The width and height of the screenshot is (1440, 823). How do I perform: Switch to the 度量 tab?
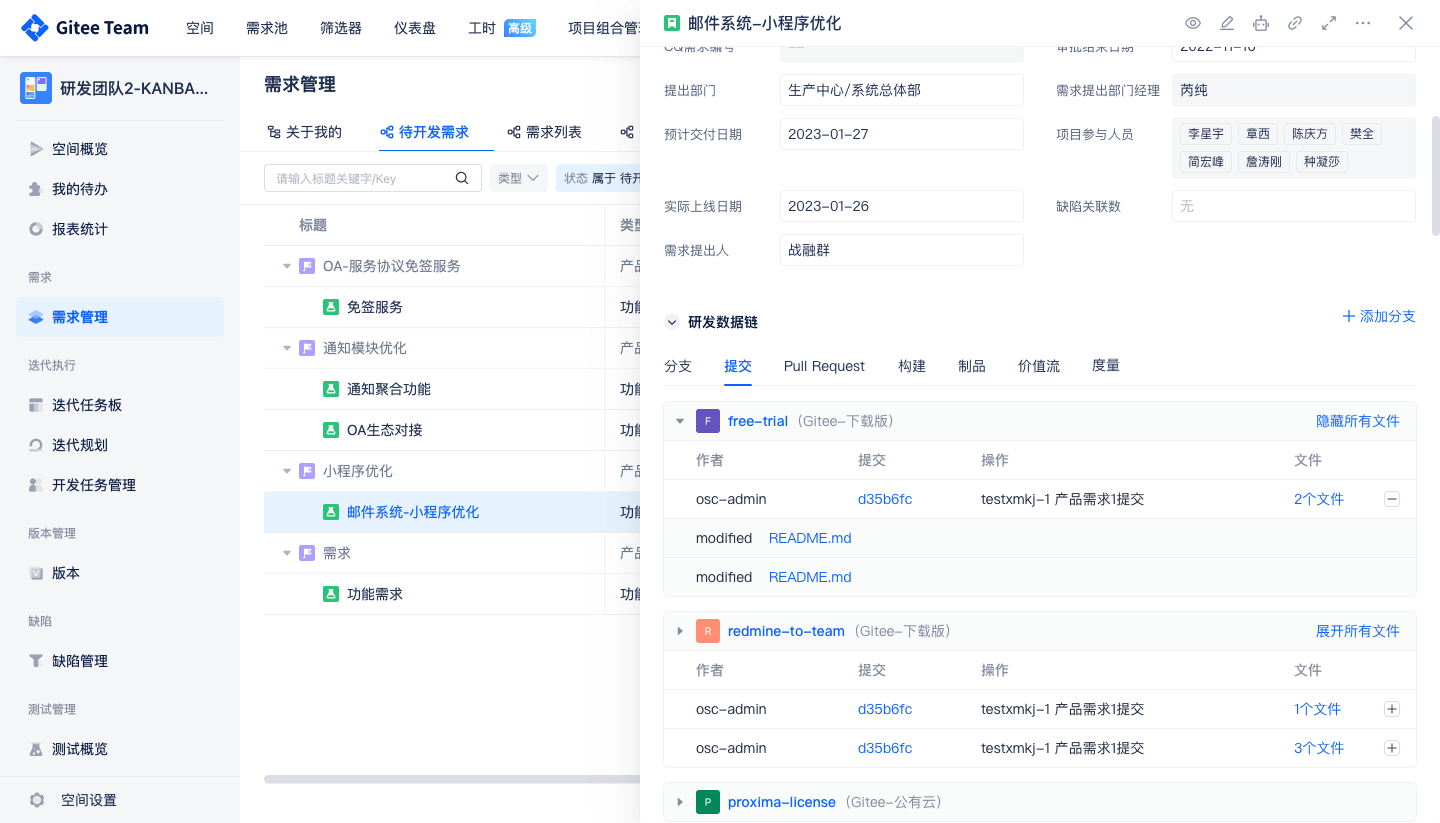(x=1106, y=366)
